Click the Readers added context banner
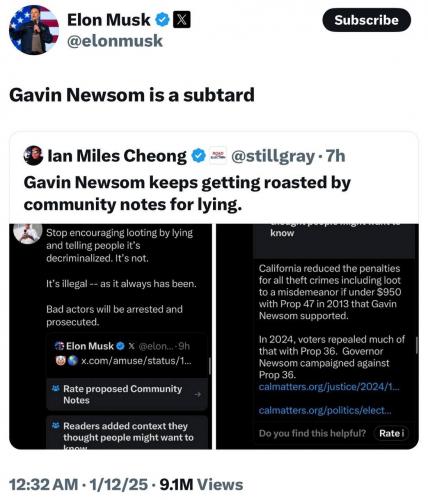The image size is (428, 500). (127, 432)
